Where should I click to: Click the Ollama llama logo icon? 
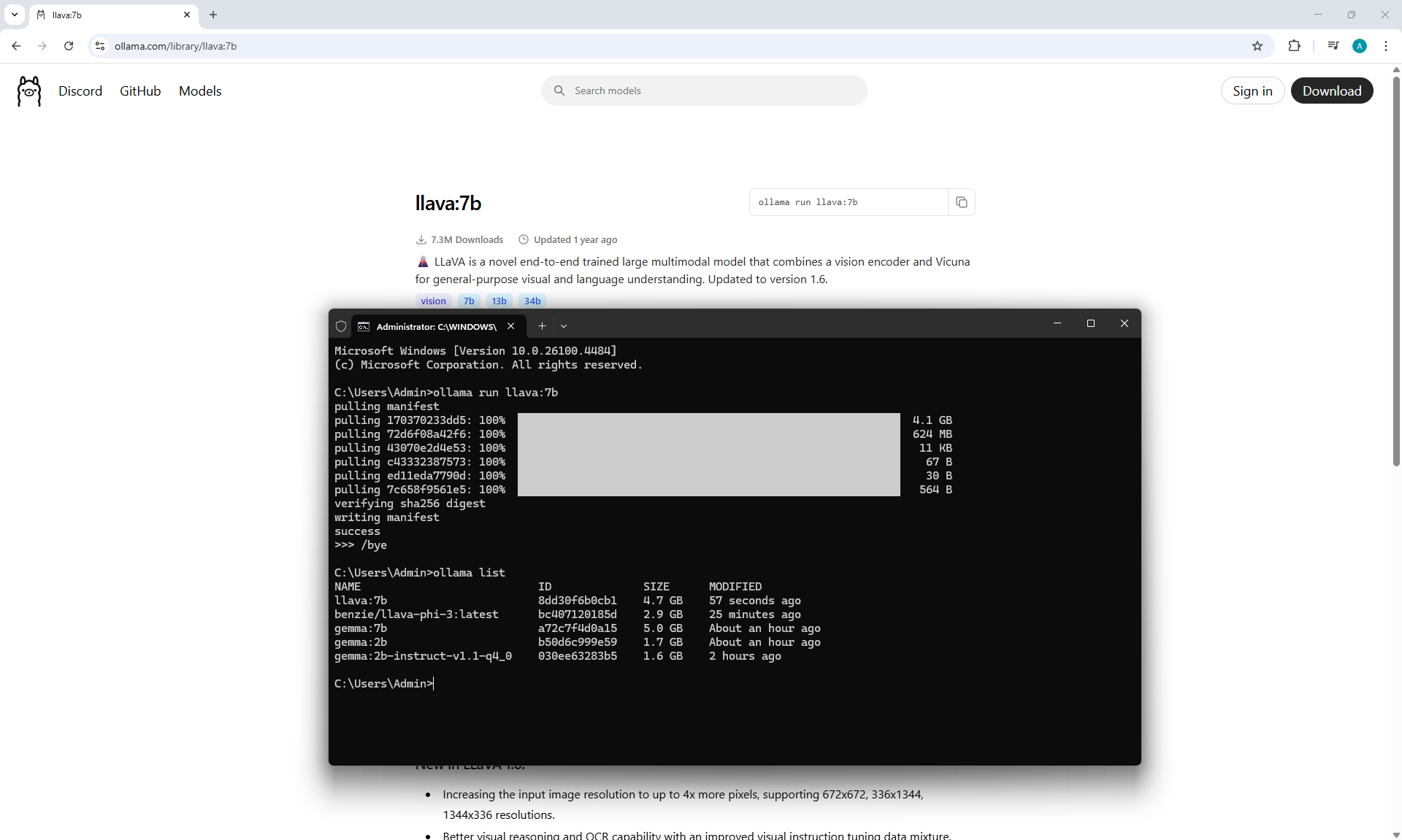[29, 90]
